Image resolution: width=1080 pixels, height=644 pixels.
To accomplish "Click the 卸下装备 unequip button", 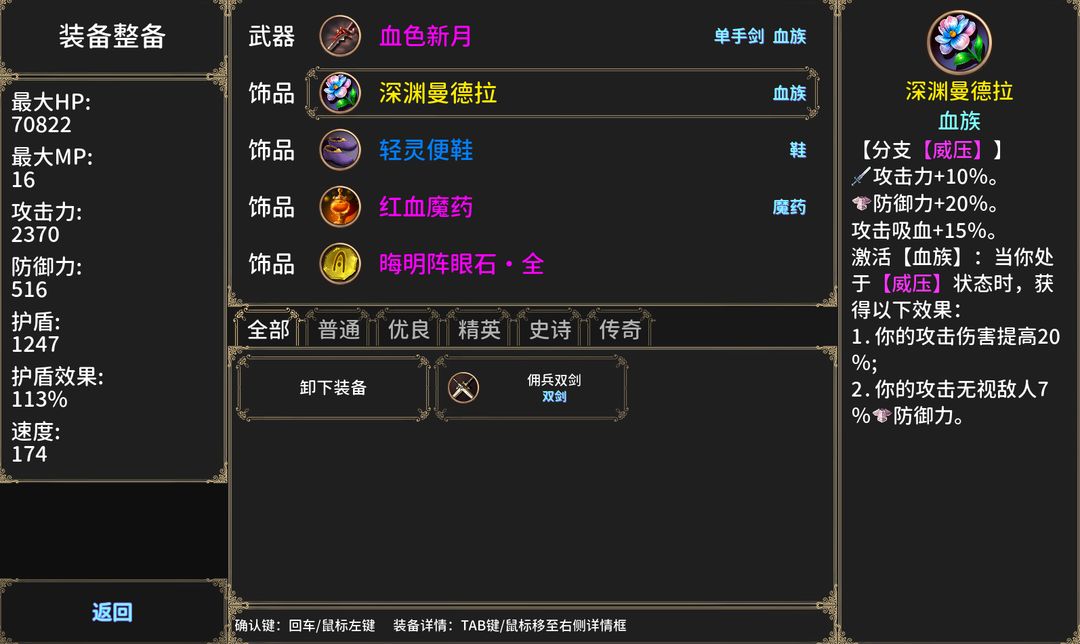I will pos(333,388).
